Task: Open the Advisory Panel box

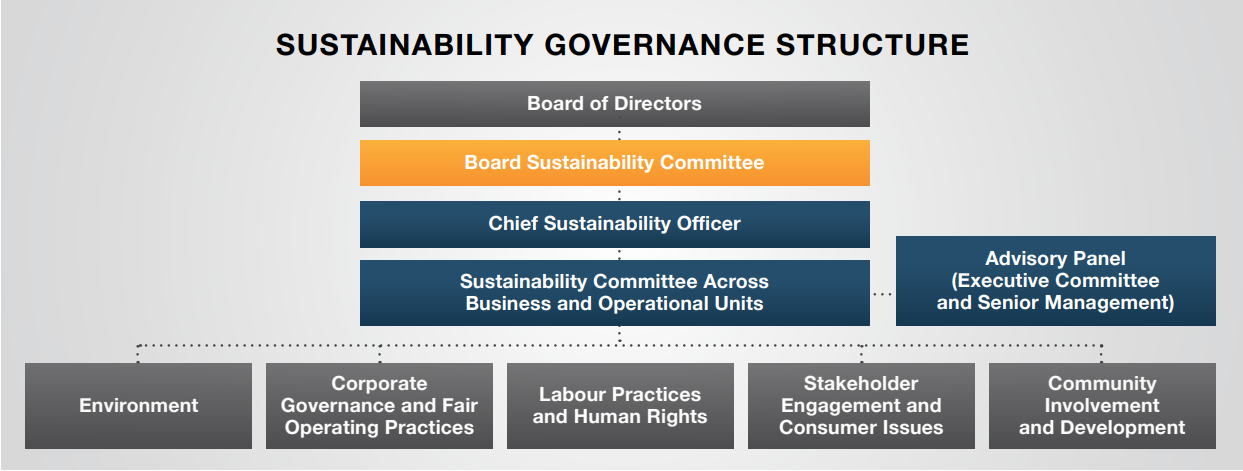Action: point(1055,281)
